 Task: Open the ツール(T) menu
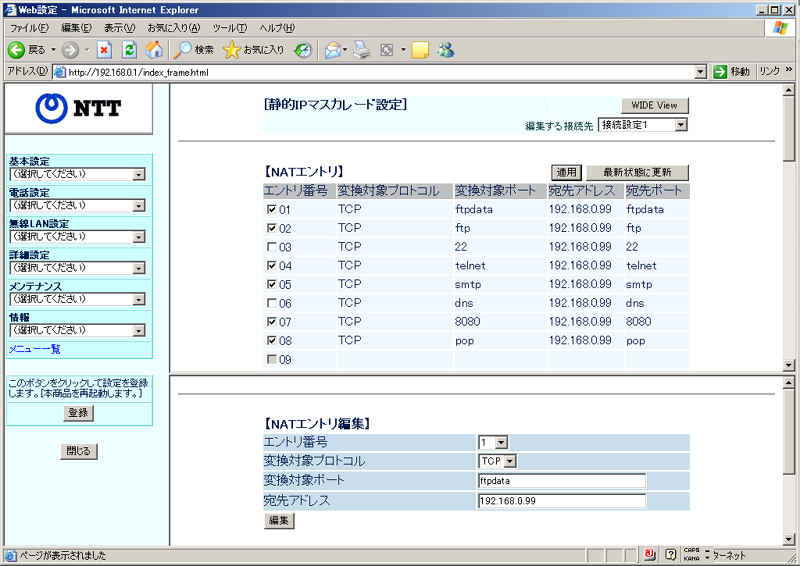point(230,28)
